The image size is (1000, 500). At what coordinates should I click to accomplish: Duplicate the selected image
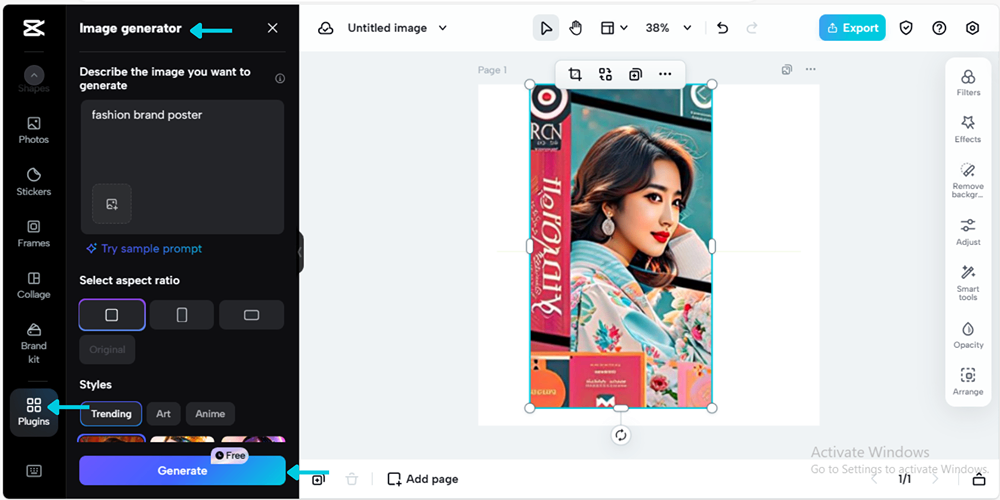tap(635, 74)
